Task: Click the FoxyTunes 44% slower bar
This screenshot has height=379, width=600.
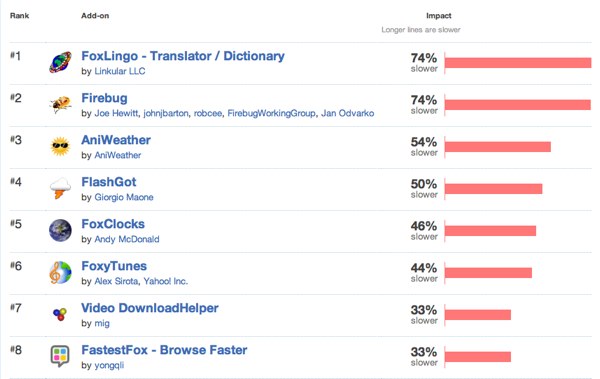Action: (x=488, y=273)
